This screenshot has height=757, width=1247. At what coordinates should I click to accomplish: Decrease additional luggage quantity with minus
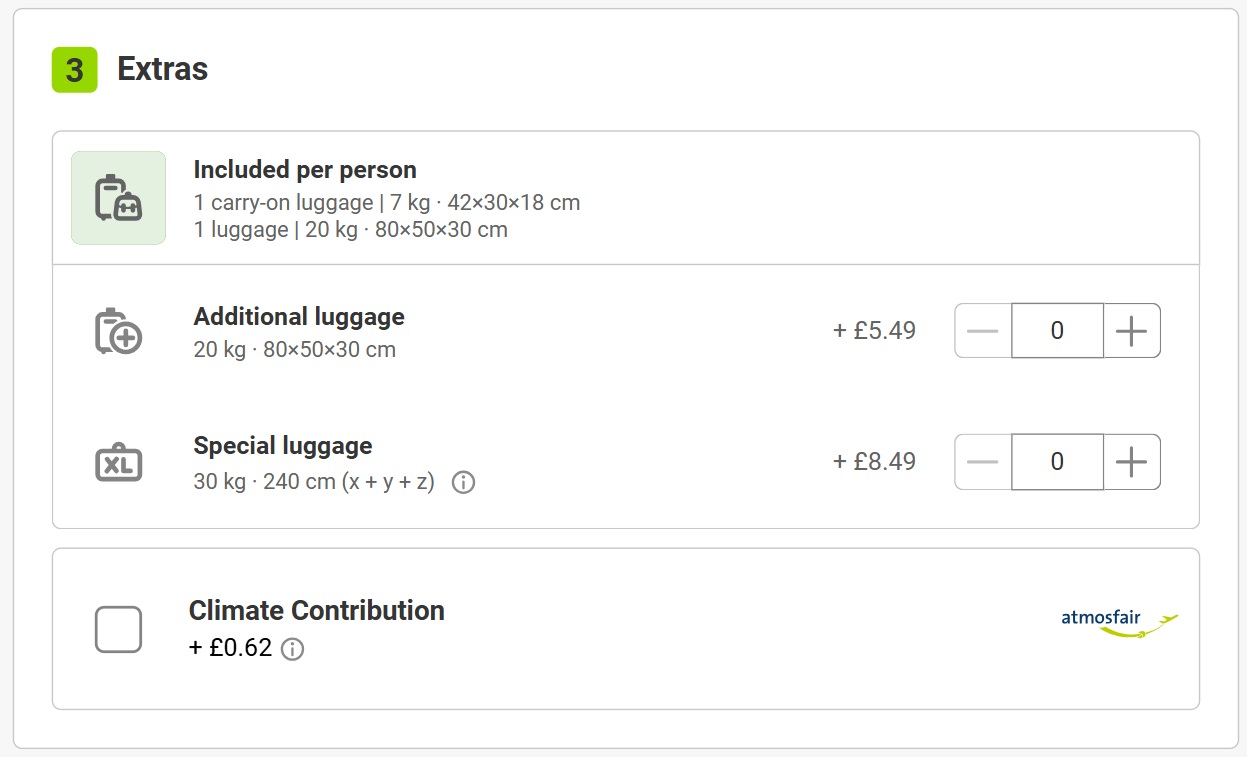click(x=983, y=331)
